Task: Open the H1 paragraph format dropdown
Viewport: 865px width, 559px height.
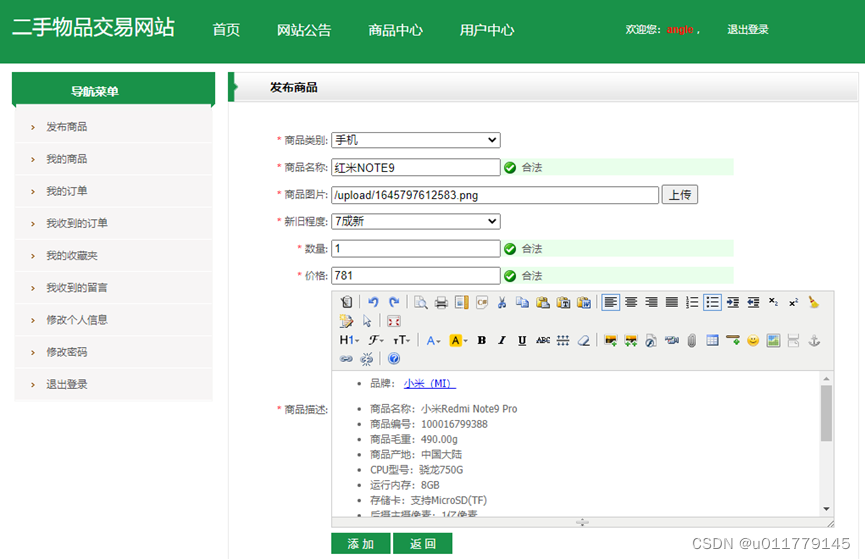Action: point(349,340)
